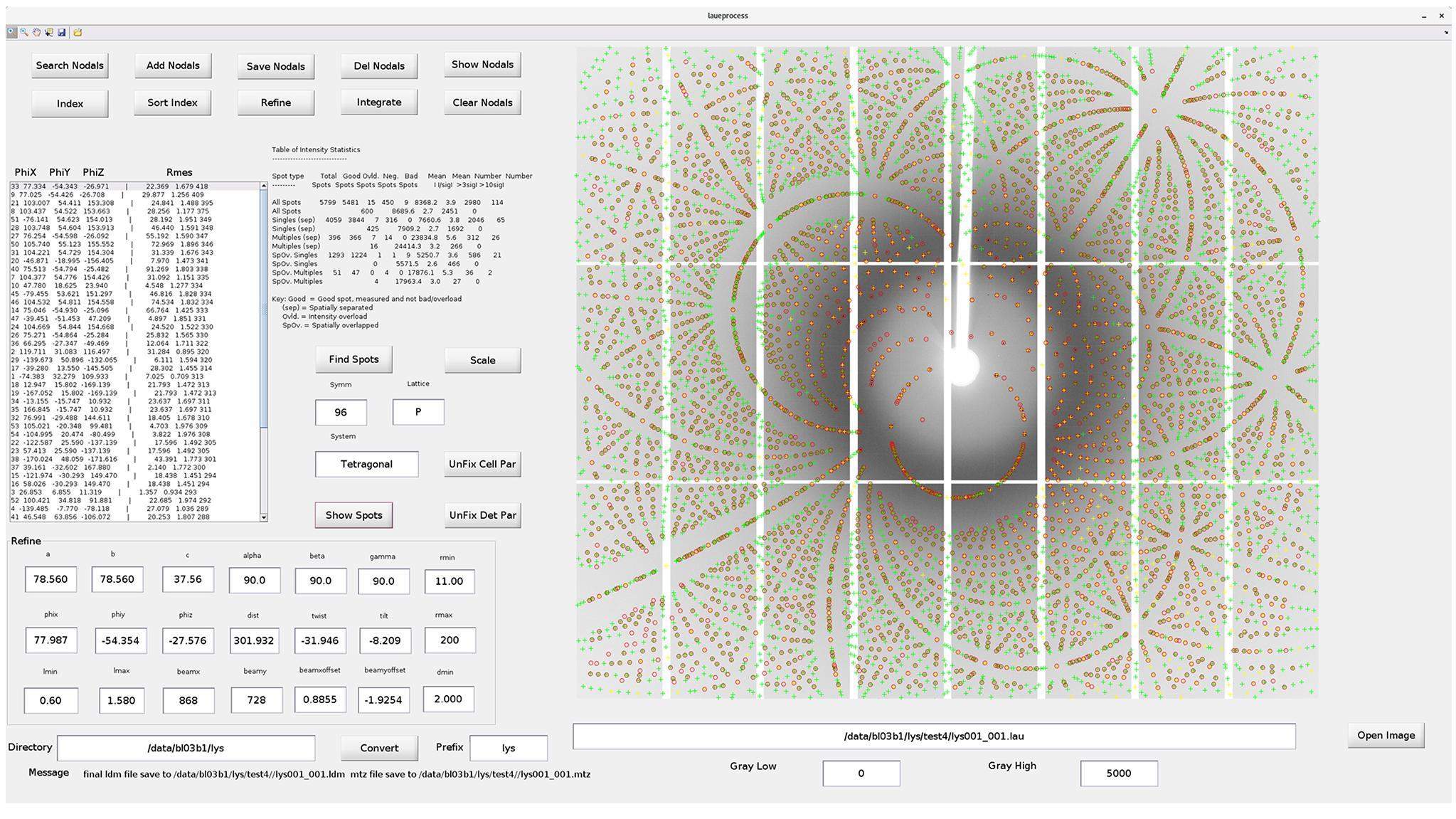Click the Open file folder icon
The image size is (1456, 819).
coord(78,32)
